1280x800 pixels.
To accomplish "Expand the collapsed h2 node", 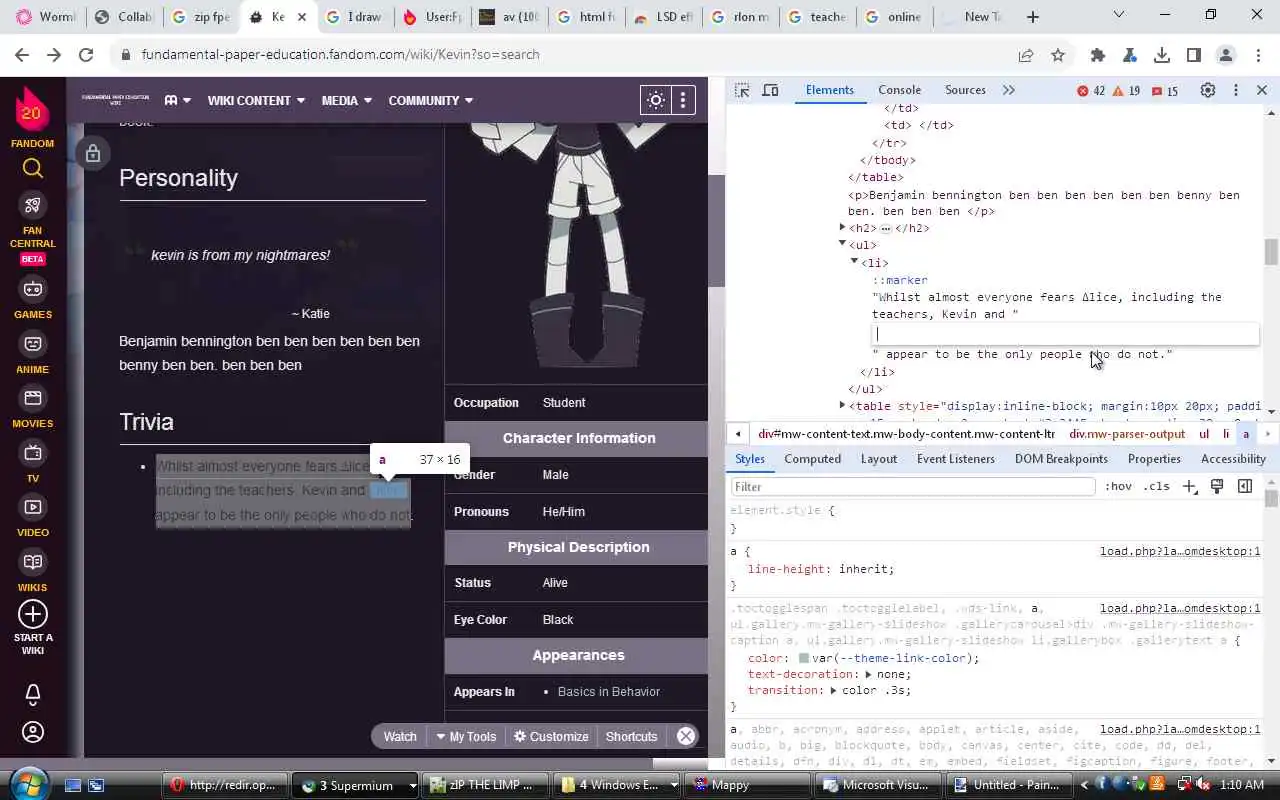I will point(842,228).
